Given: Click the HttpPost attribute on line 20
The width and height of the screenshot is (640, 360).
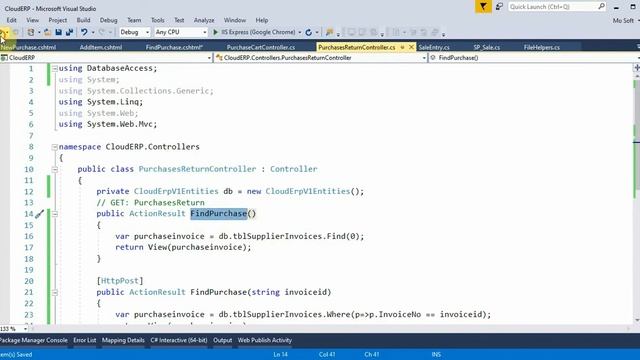Looking at the screenshot, I should point(120,281).
